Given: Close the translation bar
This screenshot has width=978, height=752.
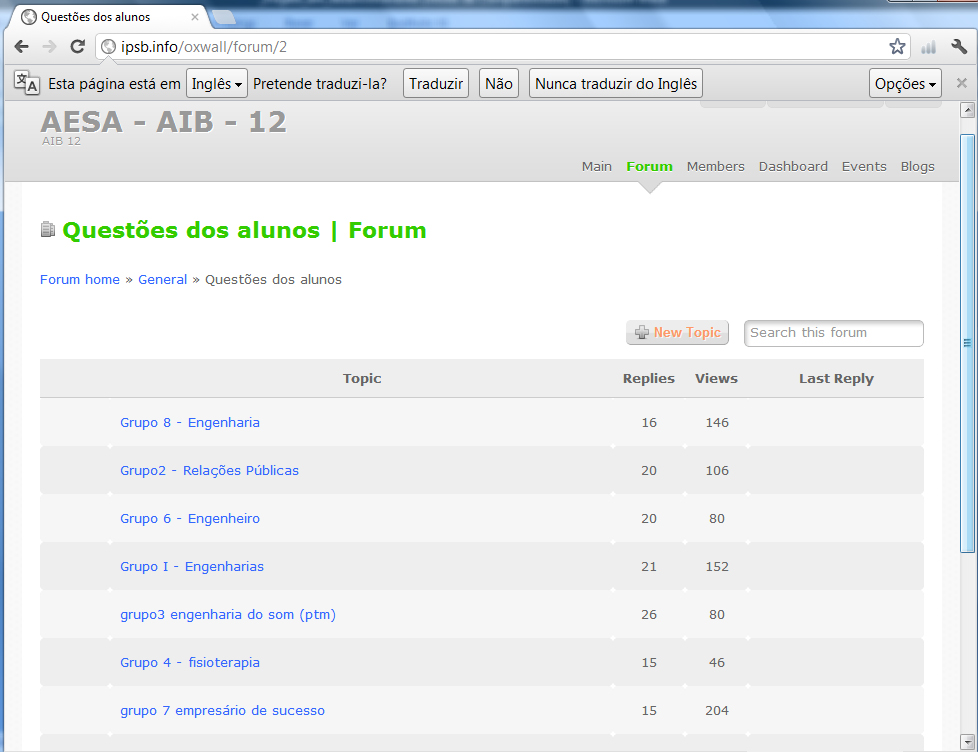Looking at the screenshot, I should pyautogui.click(x=961, y=83).
